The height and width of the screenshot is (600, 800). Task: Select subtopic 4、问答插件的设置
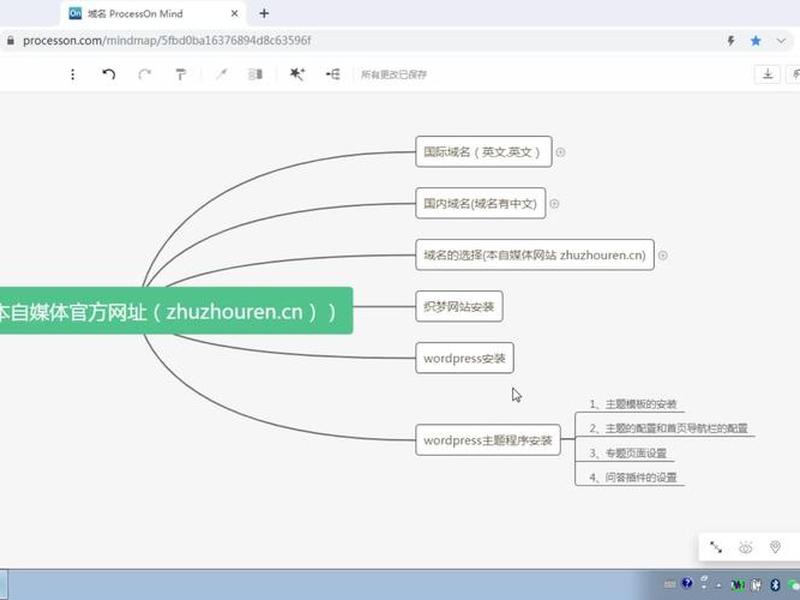(x=633, y=477)
